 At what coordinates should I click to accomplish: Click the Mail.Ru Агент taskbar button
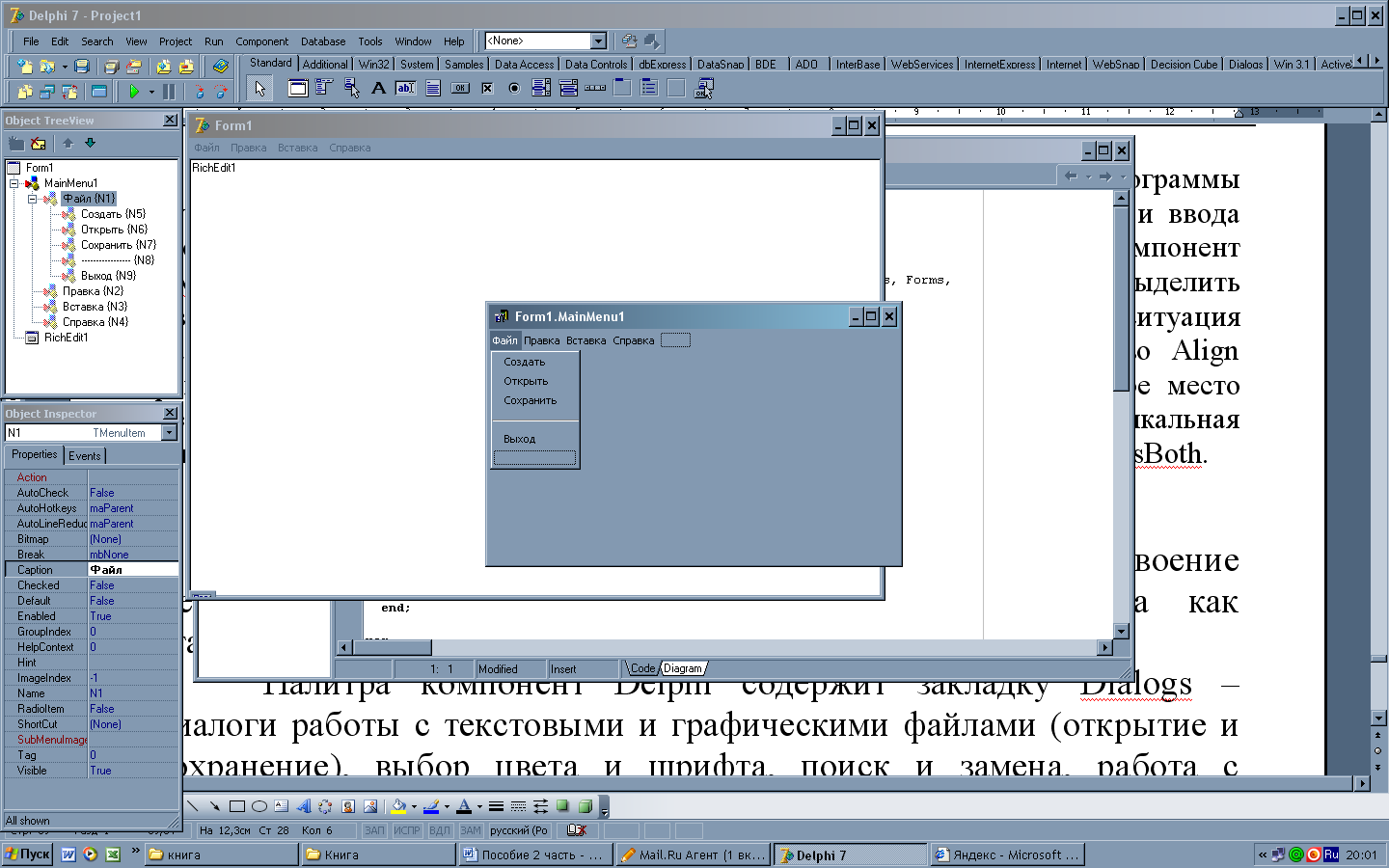tap(692, 854)
